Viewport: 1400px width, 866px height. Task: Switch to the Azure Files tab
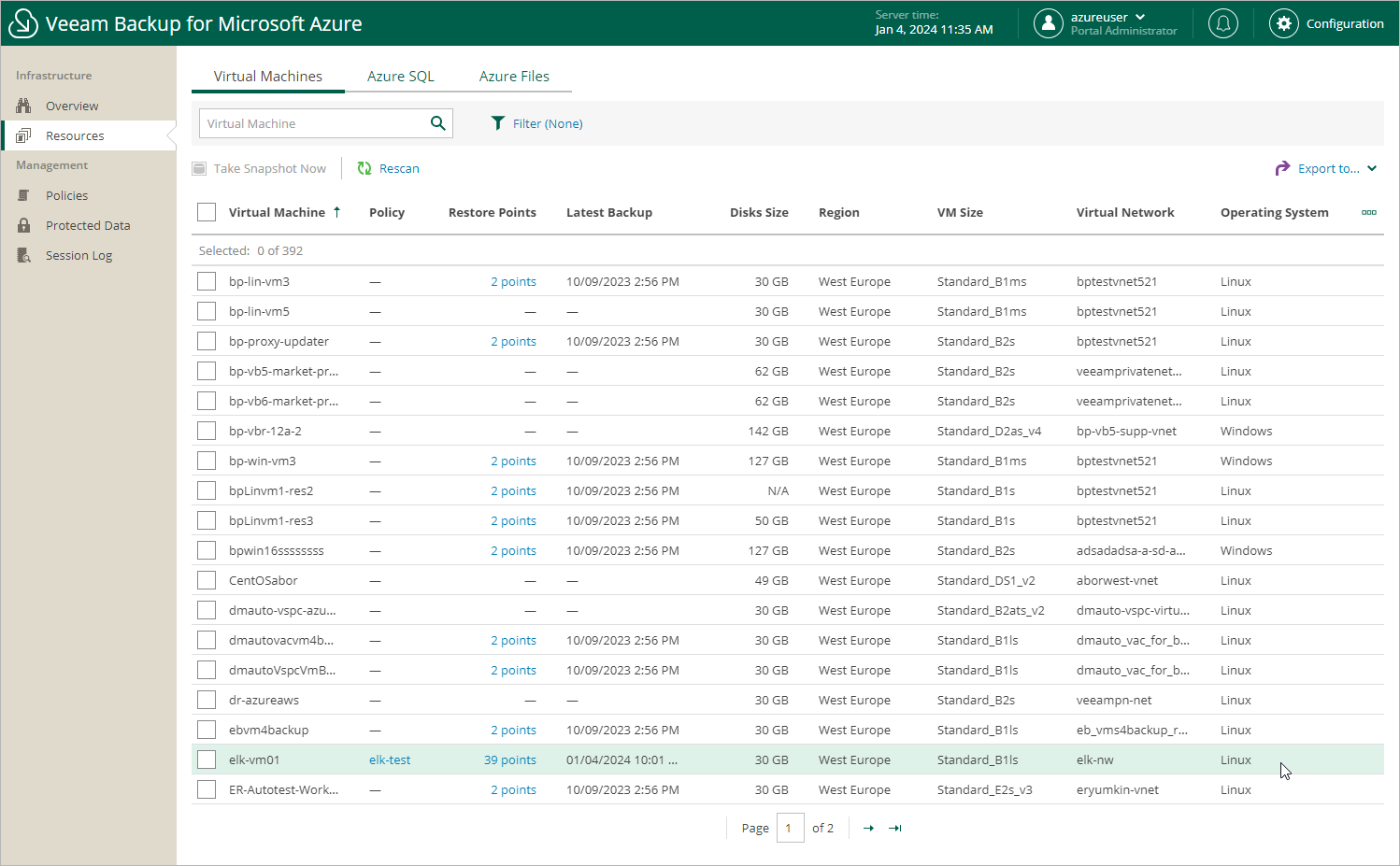tap(514, 77)
